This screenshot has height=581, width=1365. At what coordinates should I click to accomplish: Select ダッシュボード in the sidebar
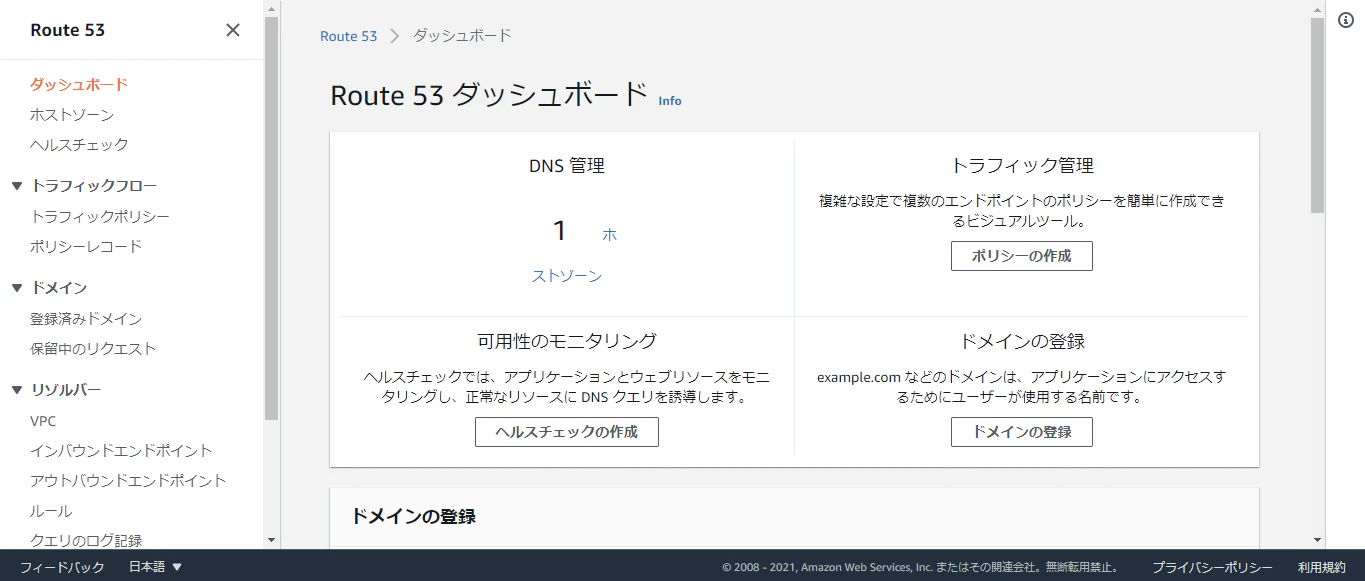(79, 85)
